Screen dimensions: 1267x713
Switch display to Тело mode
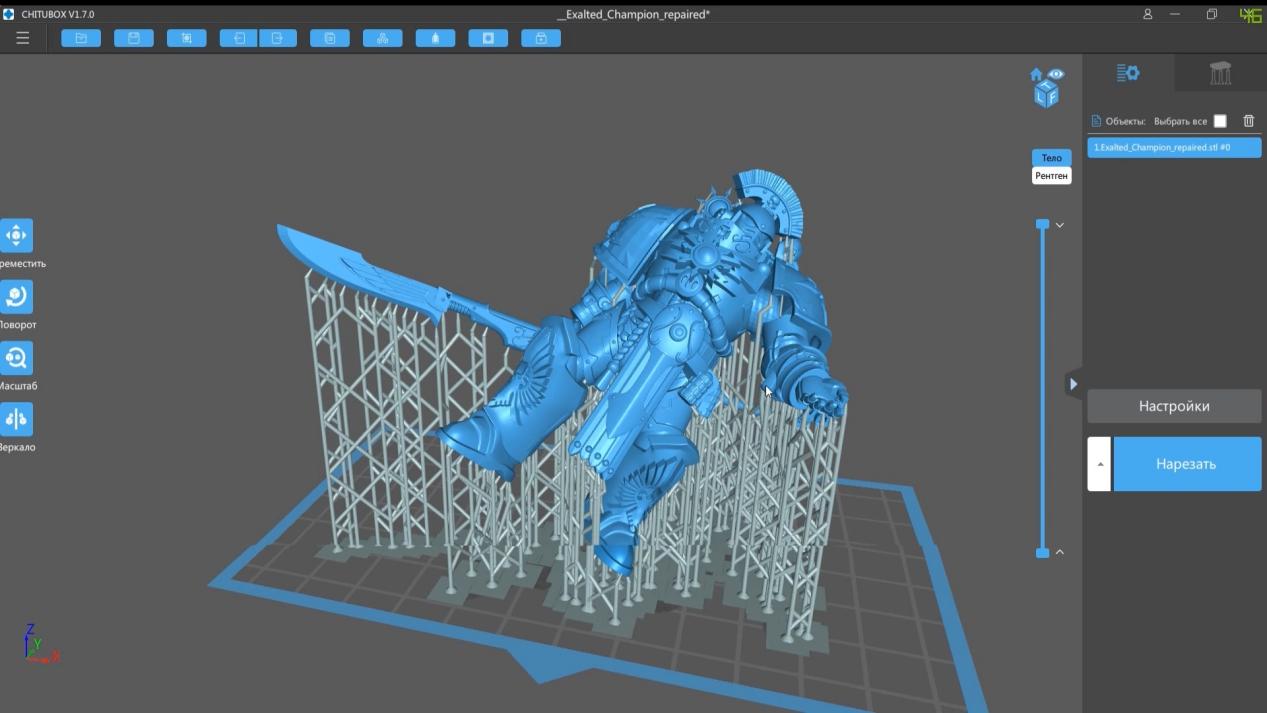click(1051, 157)
